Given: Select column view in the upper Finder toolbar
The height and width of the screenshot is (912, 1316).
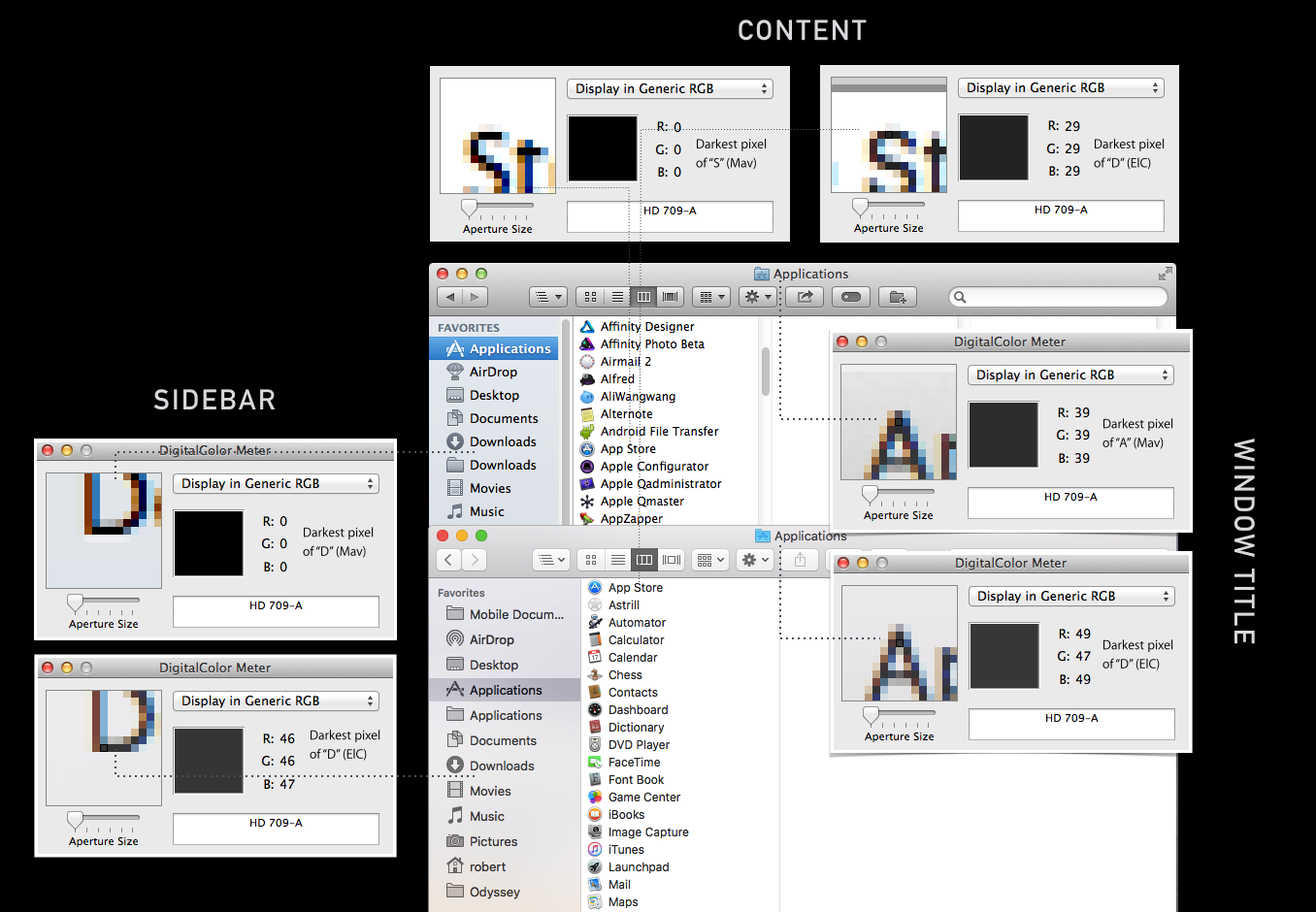Looking at the screenshot, I should pos(643,297).
